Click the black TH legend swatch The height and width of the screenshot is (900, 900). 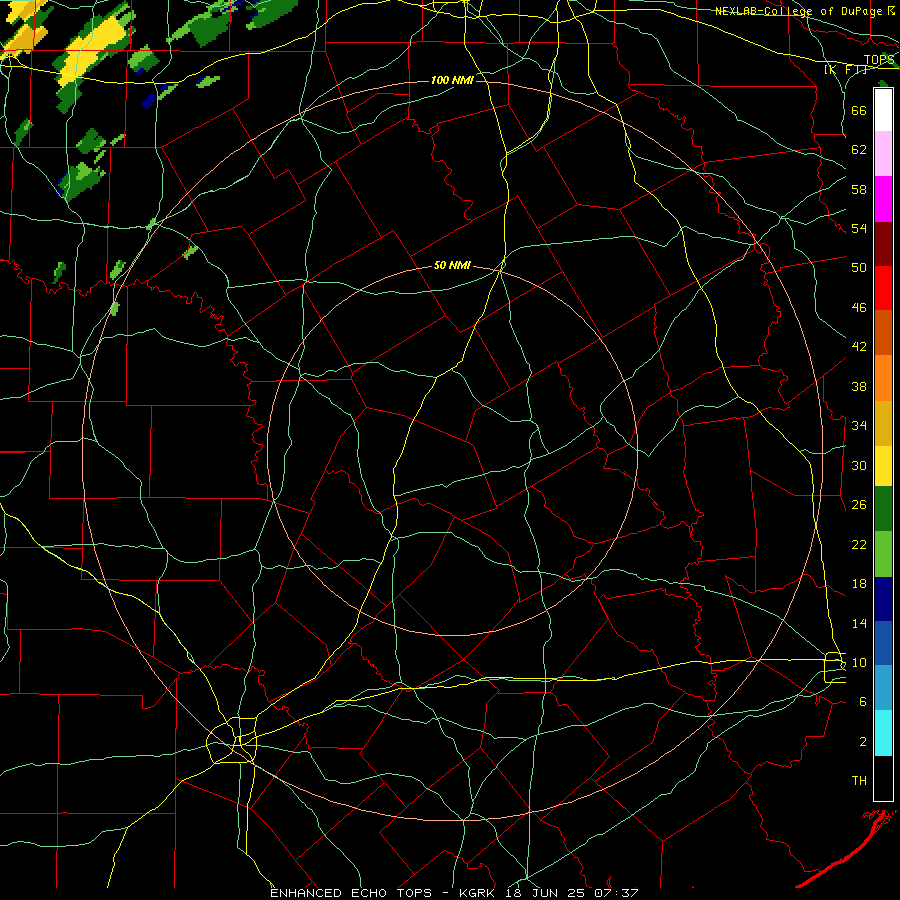pyautogui.click(x=883, y=778)
